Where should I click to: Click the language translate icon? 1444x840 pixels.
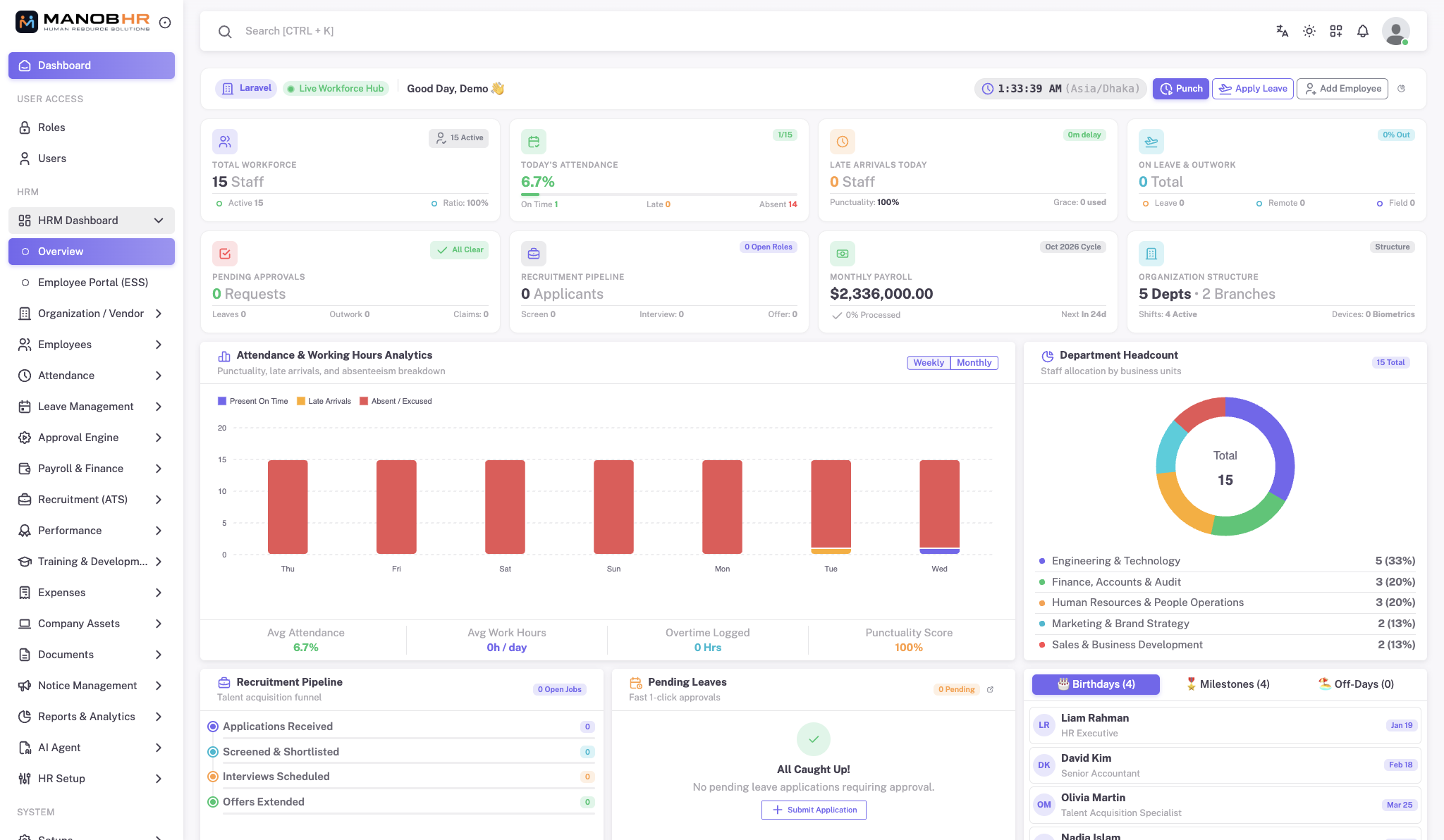pos(1283,31)
